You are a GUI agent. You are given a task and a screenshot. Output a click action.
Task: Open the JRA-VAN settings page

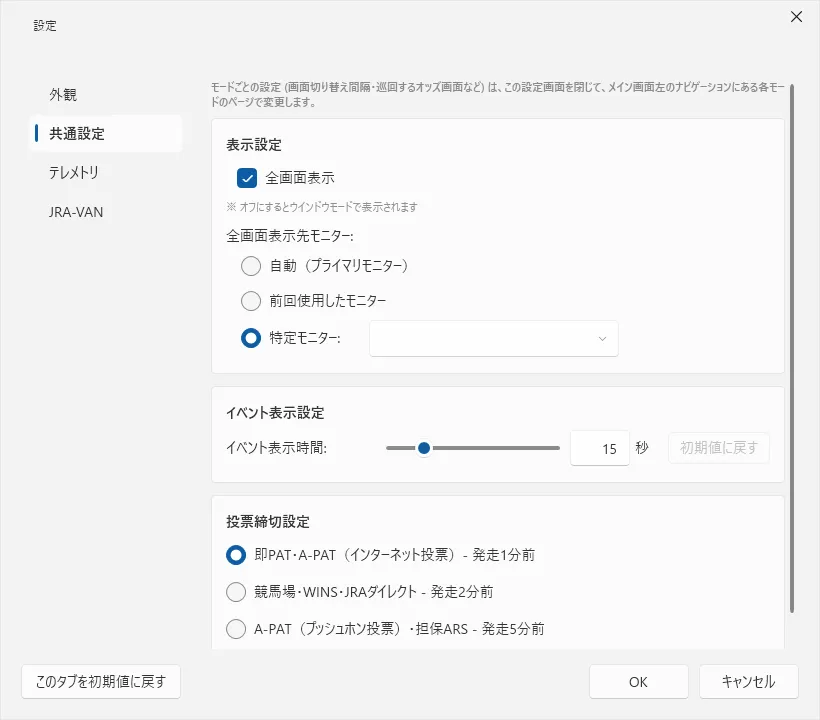click(x=106, y=212)
